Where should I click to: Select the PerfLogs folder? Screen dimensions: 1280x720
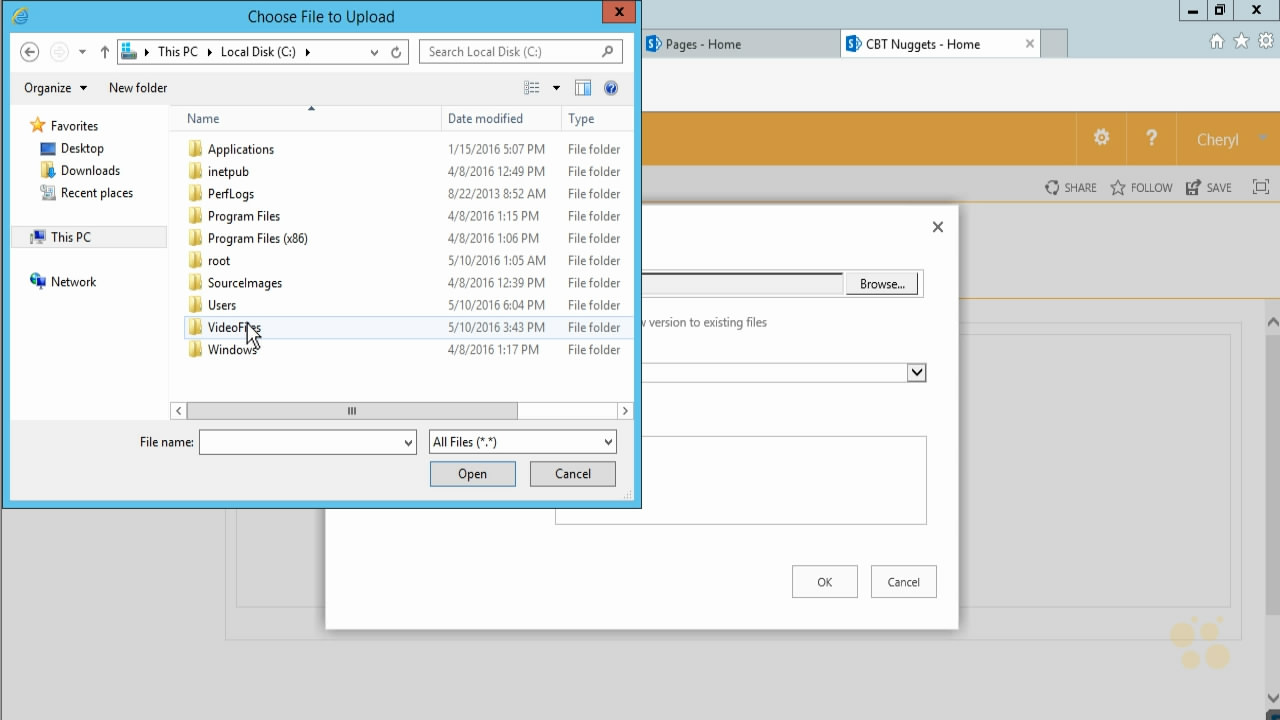(231, 194)
